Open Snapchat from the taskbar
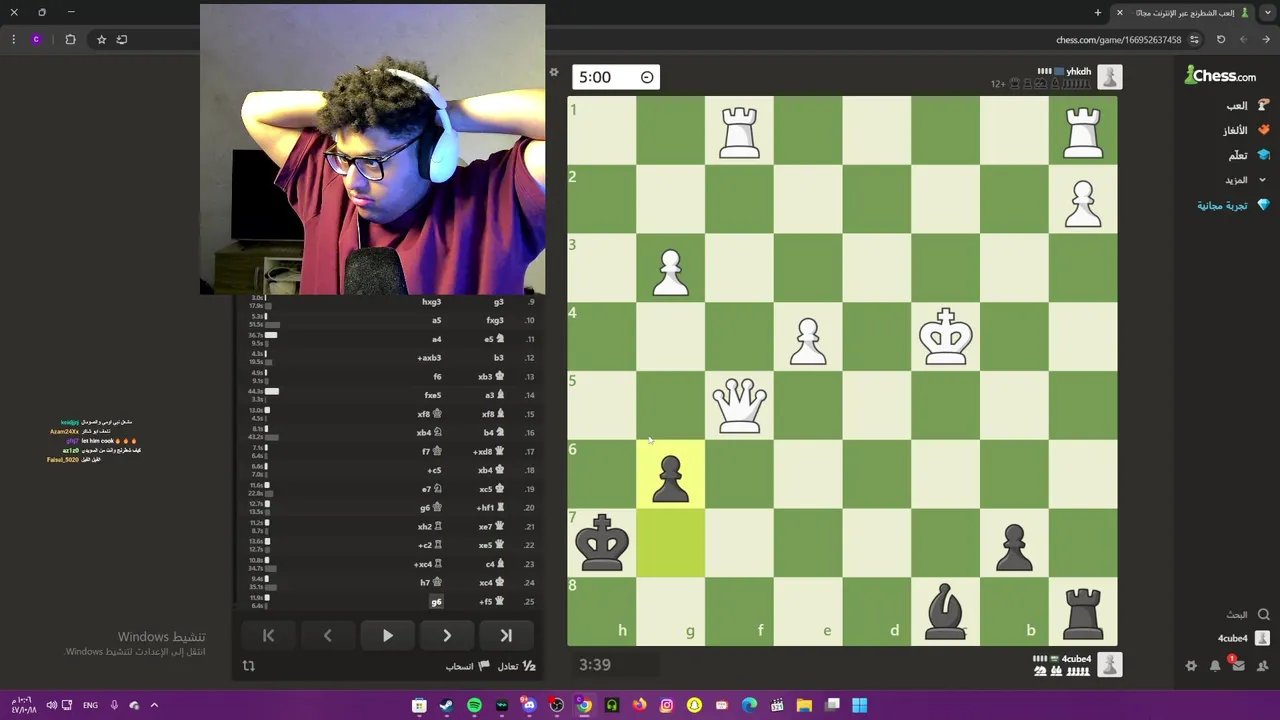The width and height of the screenshot is (1280, 720). [694, 705]
